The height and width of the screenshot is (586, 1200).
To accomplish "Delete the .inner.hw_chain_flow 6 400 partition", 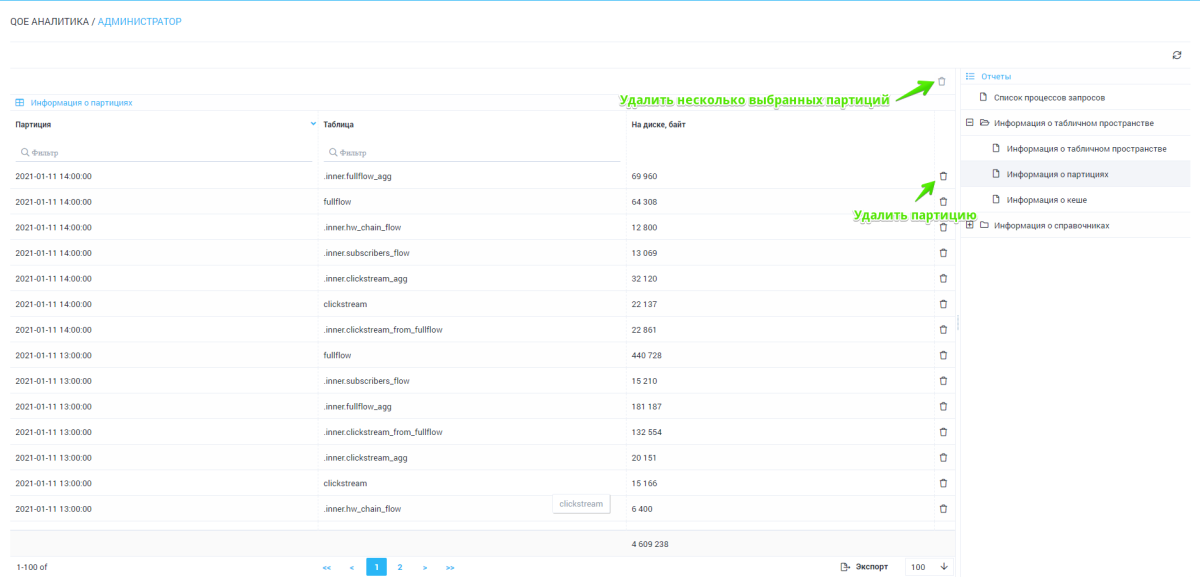I will point(943,508).
